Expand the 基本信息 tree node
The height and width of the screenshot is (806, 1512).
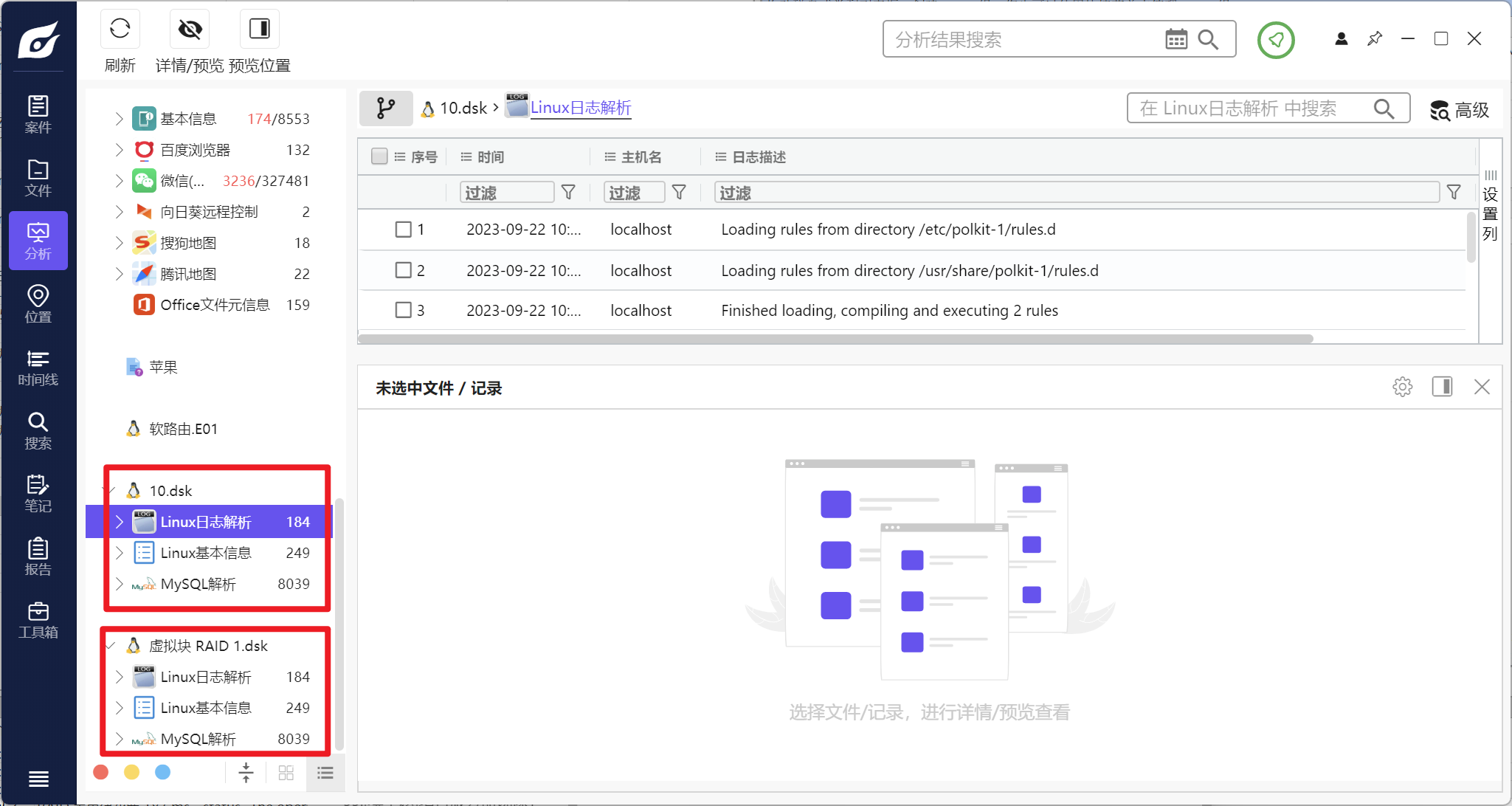[119, 118]
